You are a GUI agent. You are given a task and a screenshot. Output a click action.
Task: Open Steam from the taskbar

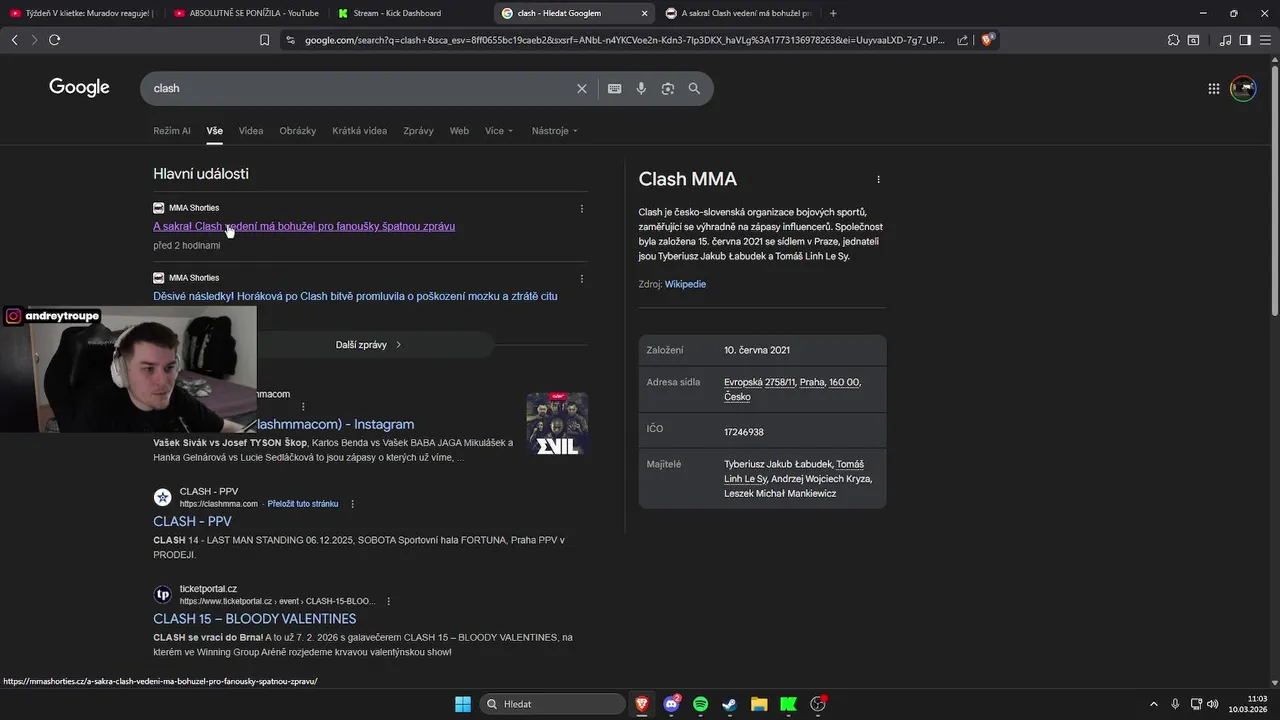coord(730,704)
